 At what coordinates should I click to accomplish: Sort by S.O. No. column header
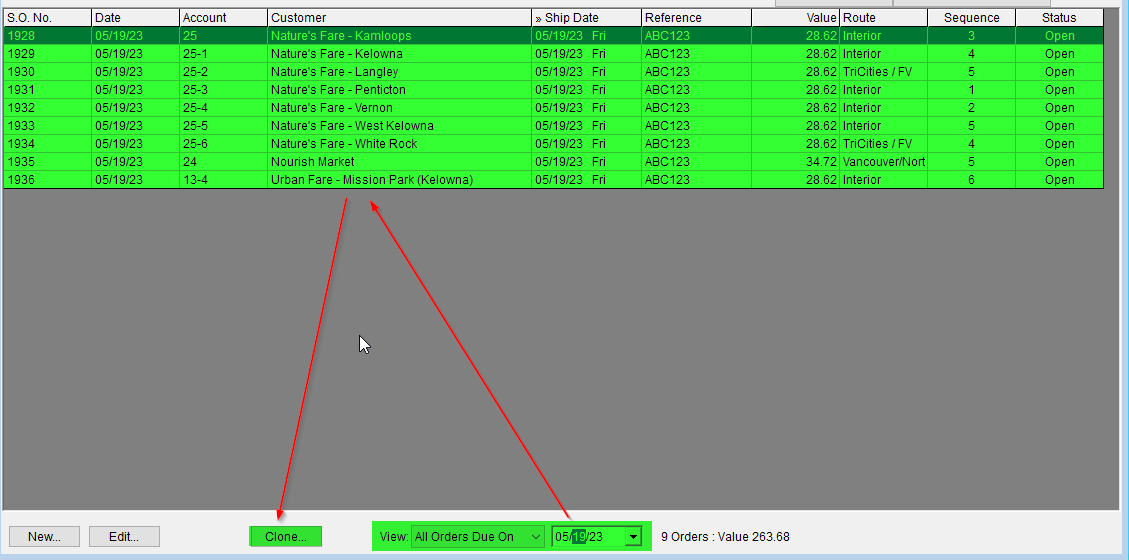(x=48, y=17)
